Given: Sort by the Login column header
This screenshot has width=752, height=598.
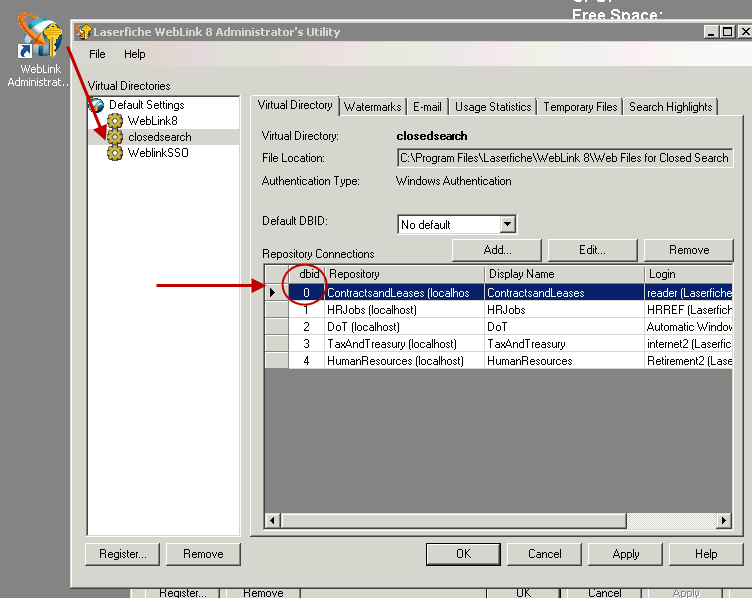Looking at the screenshot, I should (689, 274).
